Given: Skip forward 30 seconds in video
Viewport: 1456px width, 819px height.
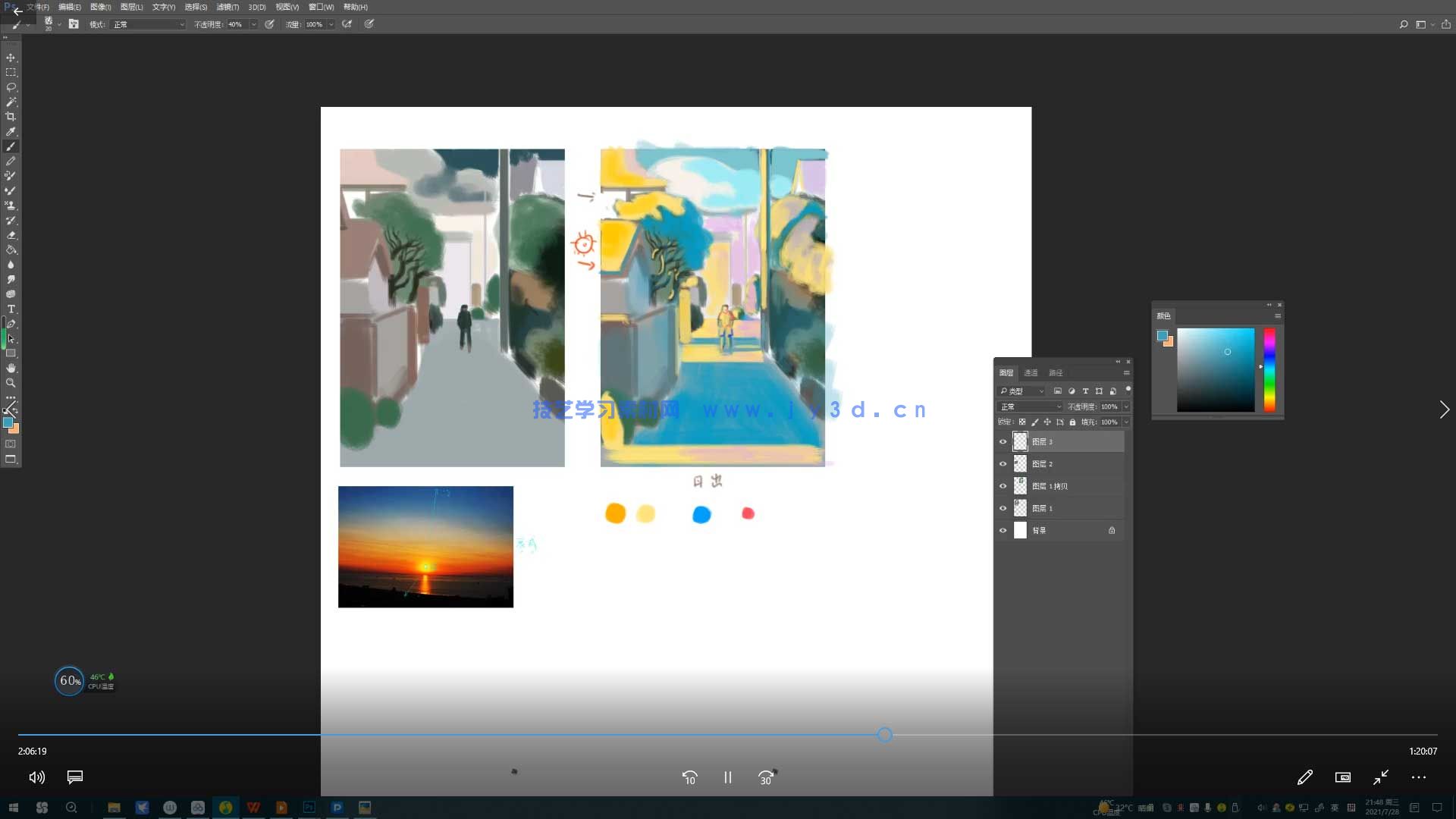Looking at the screenshot, I should coord(766,777).
